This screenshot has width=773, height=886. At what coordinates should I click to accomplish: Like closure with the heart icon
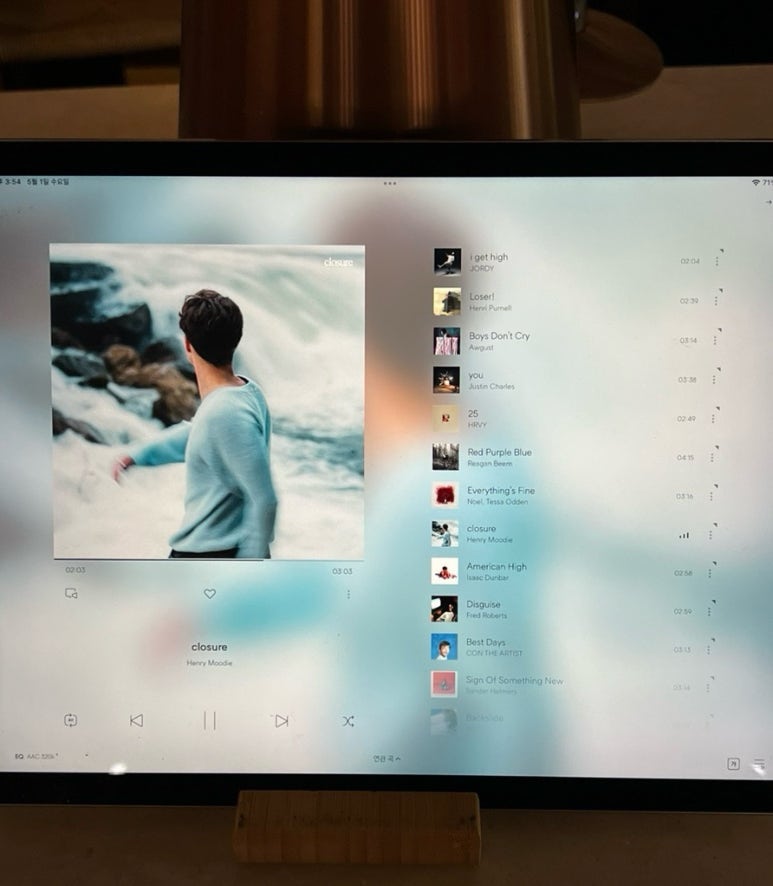tap(210, 594)
